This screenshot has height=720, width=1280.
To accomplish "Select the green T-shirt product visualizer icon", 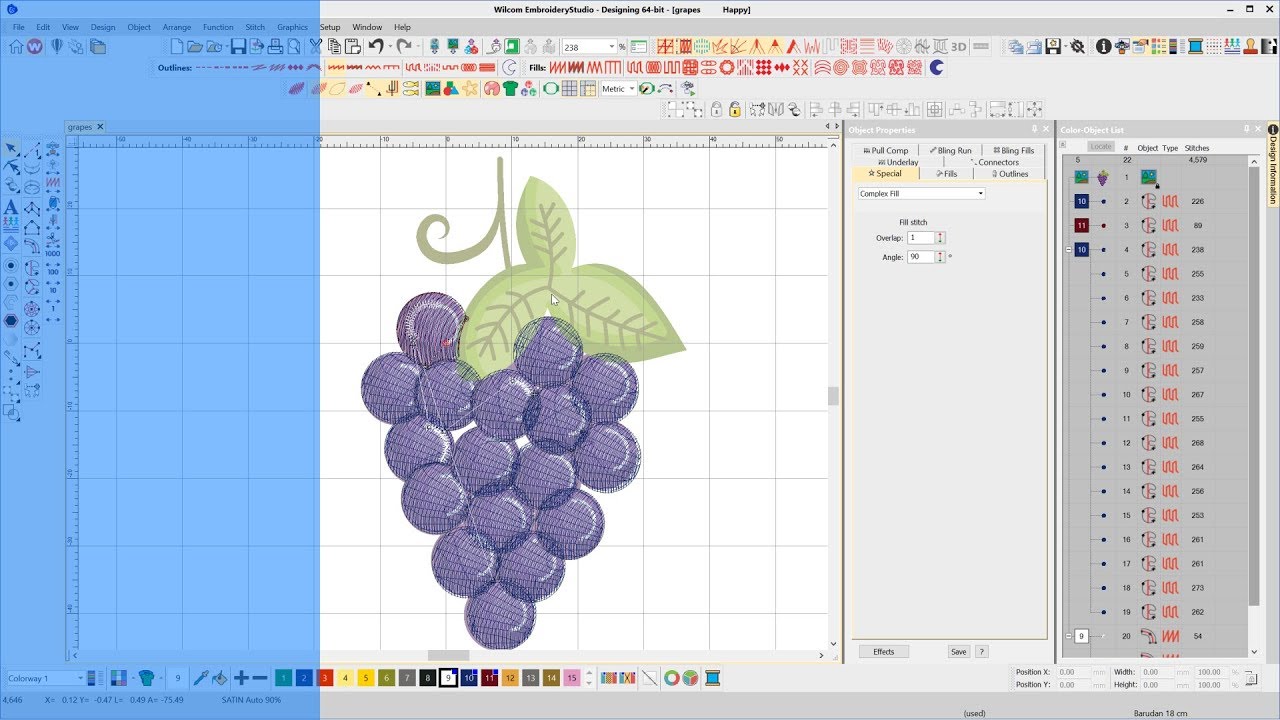I will pos(510,88).
